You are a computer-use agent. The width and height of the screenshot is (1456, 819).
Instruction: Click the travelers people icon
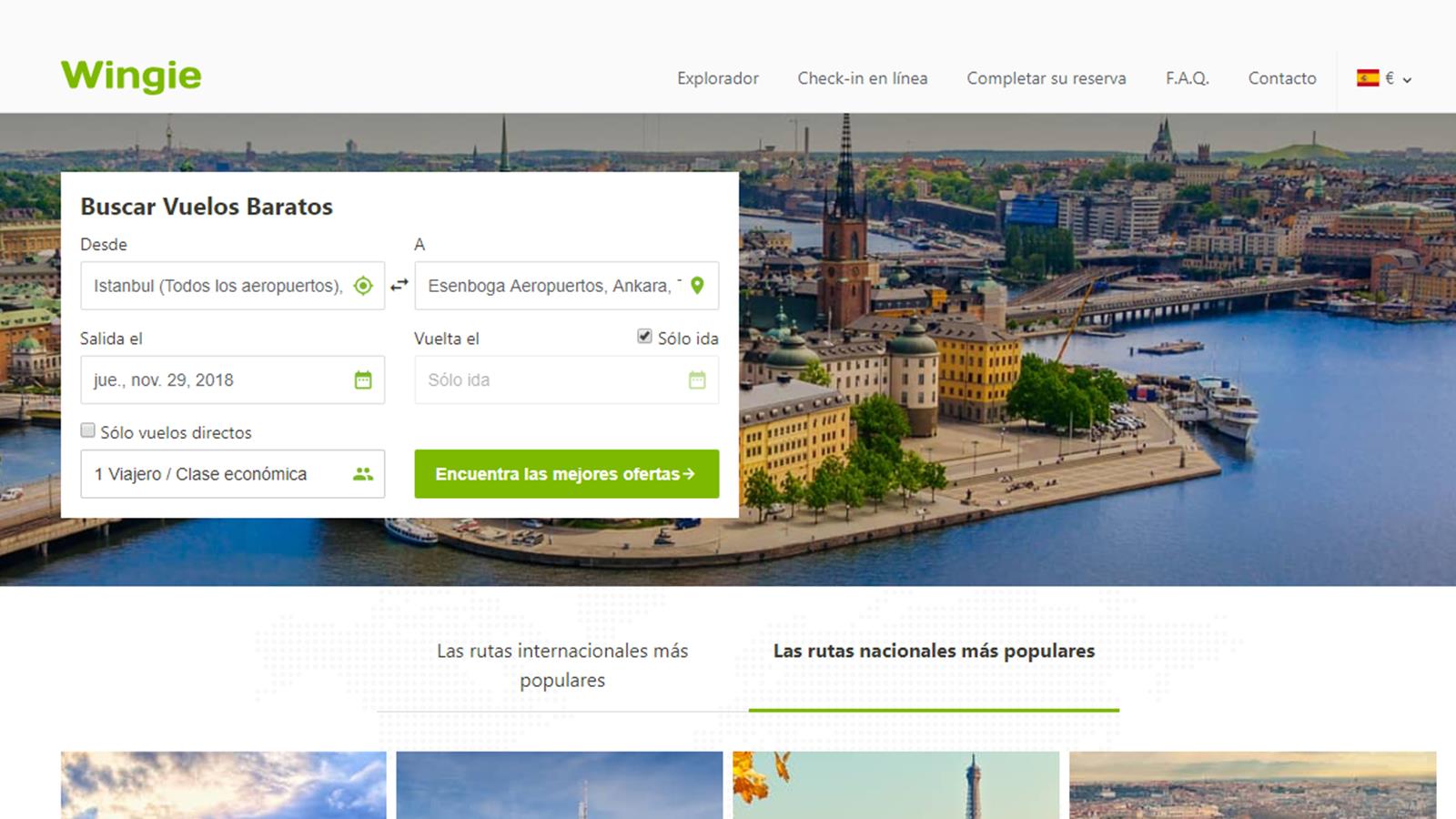[x=363, y=474]
